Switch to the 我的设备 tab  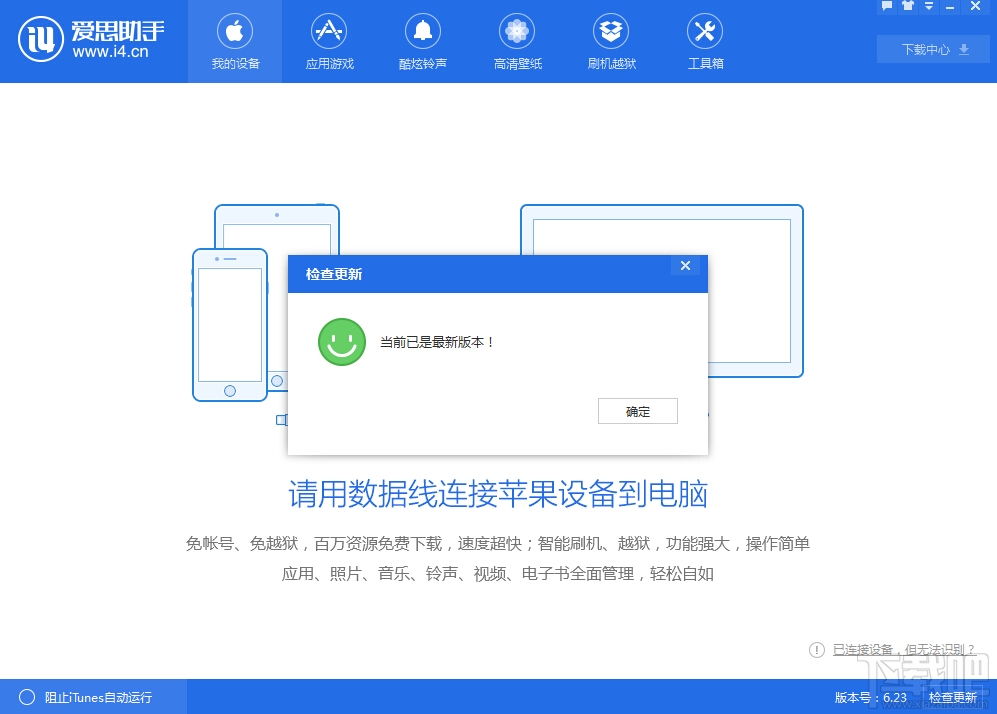click(x=235, y=41)
